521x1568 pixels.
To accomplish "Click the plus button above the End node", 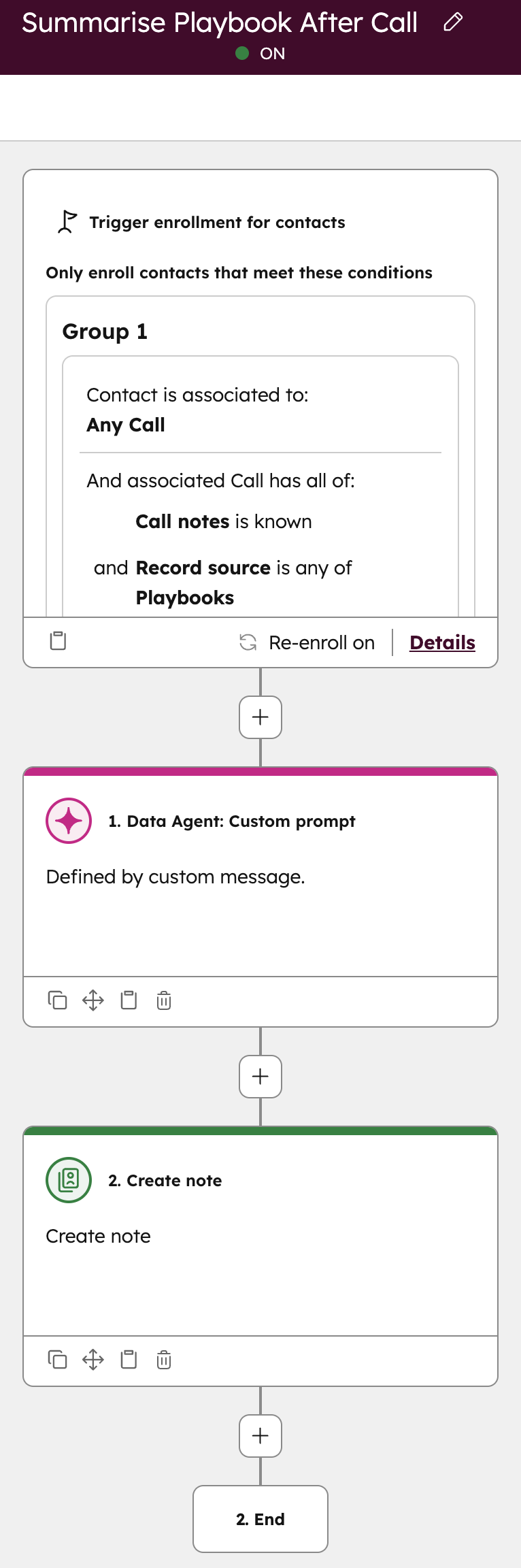I will pyautogui.click(x=260, y=1436).
